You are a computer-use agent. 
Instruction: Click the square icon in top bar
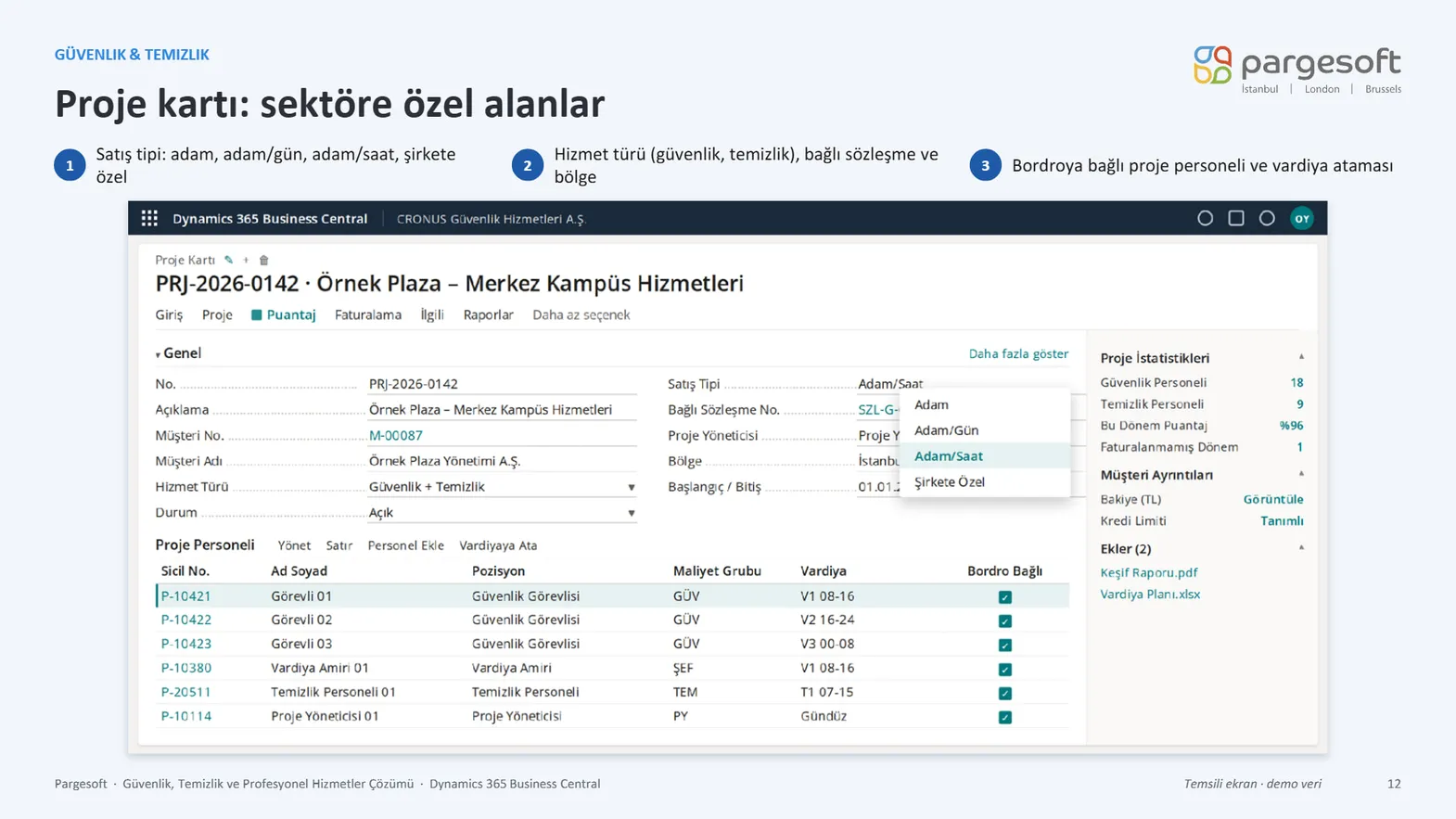(x=1236, y=218)
